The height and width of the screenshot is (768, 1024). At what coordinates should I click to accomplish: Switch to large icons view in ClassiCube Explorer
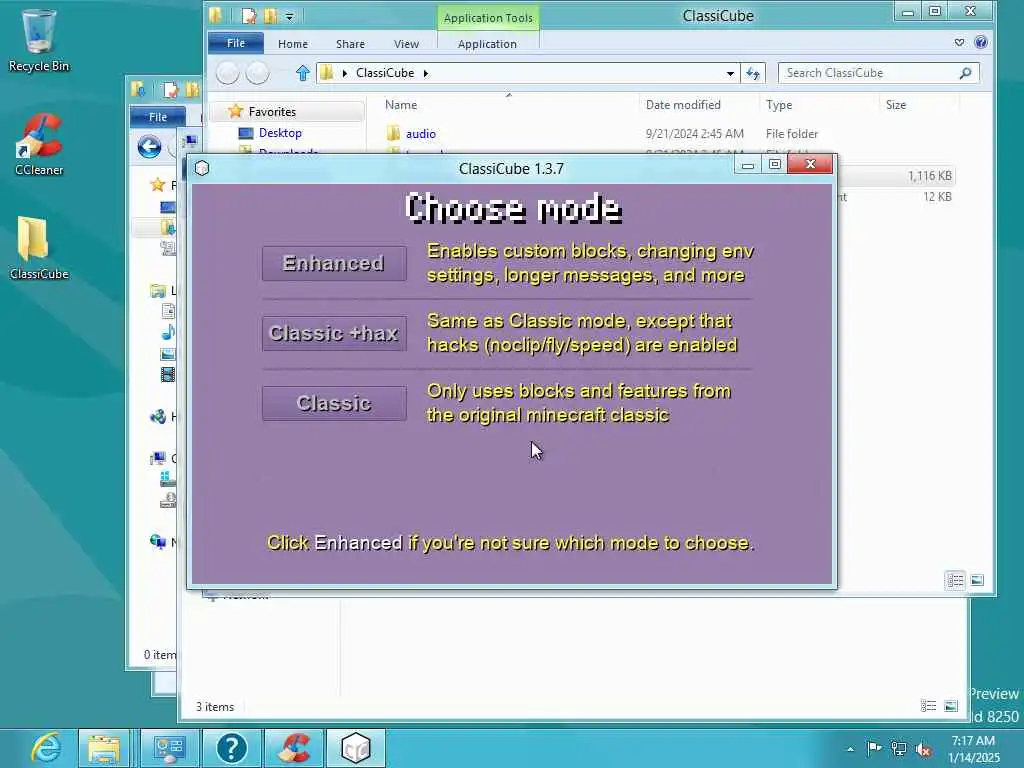pos(977,580)
